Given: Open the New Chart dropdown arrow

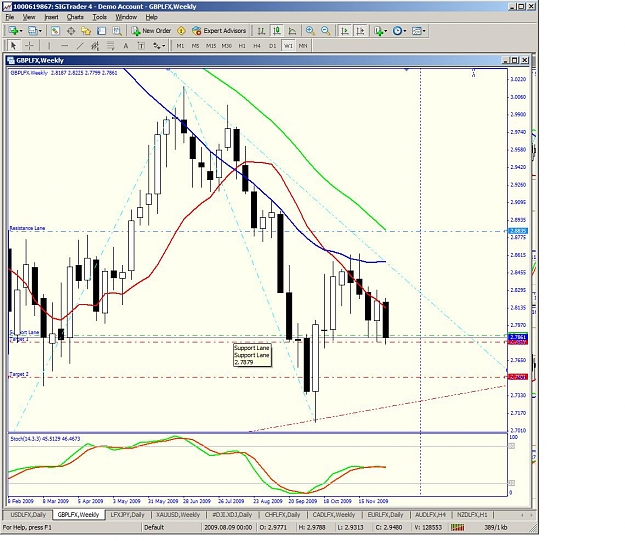Looking at the screenshot, I should click(x=21, y=31).
